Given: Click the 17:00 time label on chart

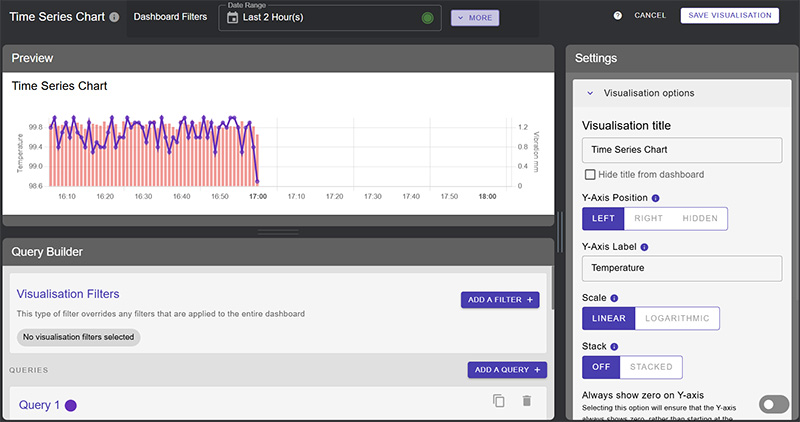Looking at the screenshot, I should click(x=258, y=196).
